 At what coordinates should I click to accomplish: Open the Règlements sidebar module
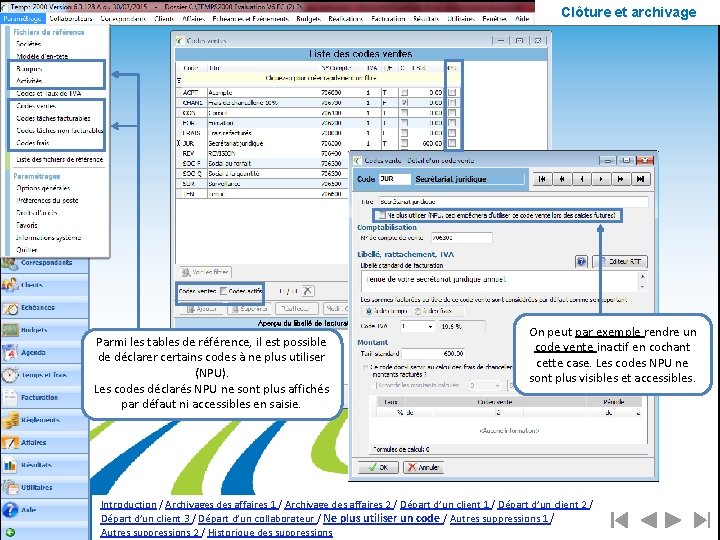pos(45,420)
